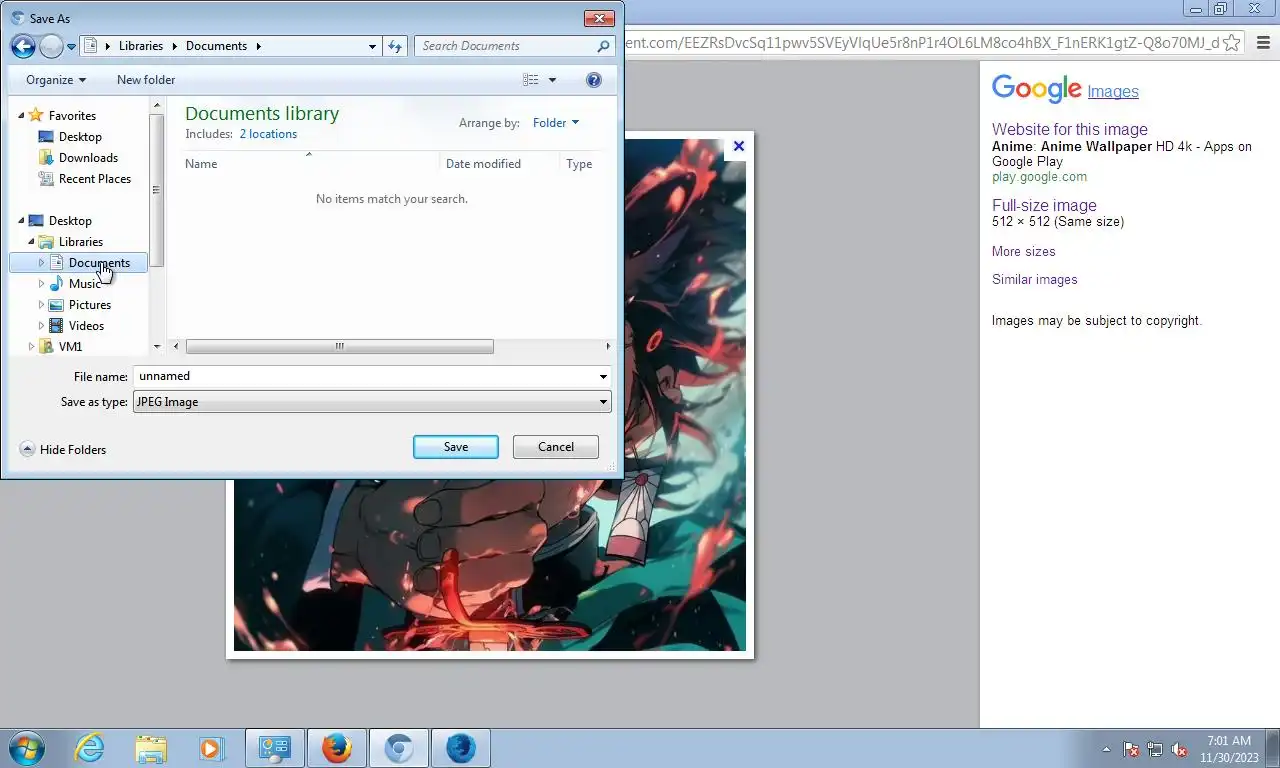Click horizontal scrollbar of file list
Image resolution: width=1280 pixels, height=768 pixels.
click(339, 347)
